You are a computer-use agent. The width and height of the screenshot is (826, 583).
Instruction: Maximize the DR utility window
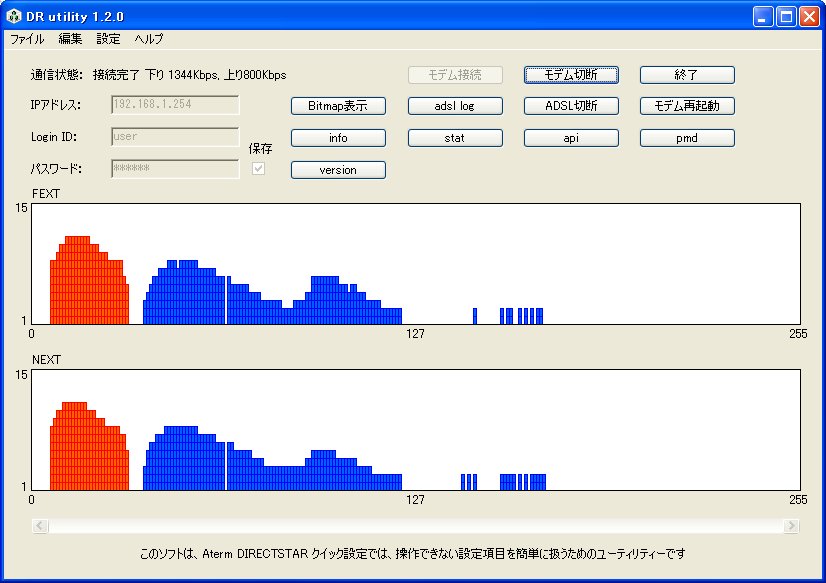pos(786,17)
